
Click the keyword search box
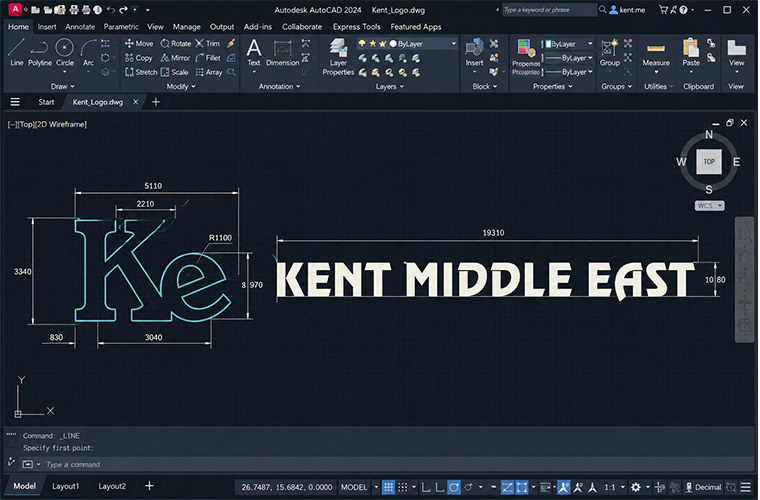click(x=549, y=10)
